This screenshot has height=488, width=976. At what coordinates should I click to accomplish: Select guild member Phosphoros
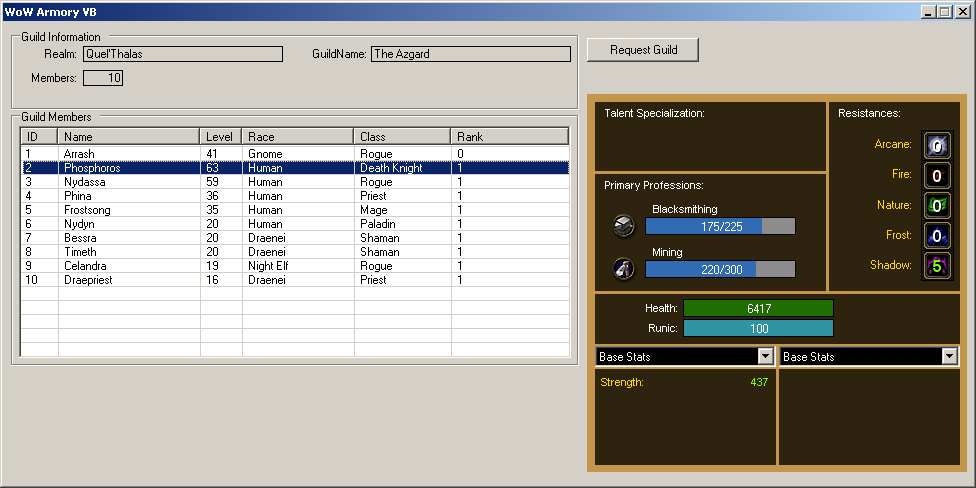(296, 168)
